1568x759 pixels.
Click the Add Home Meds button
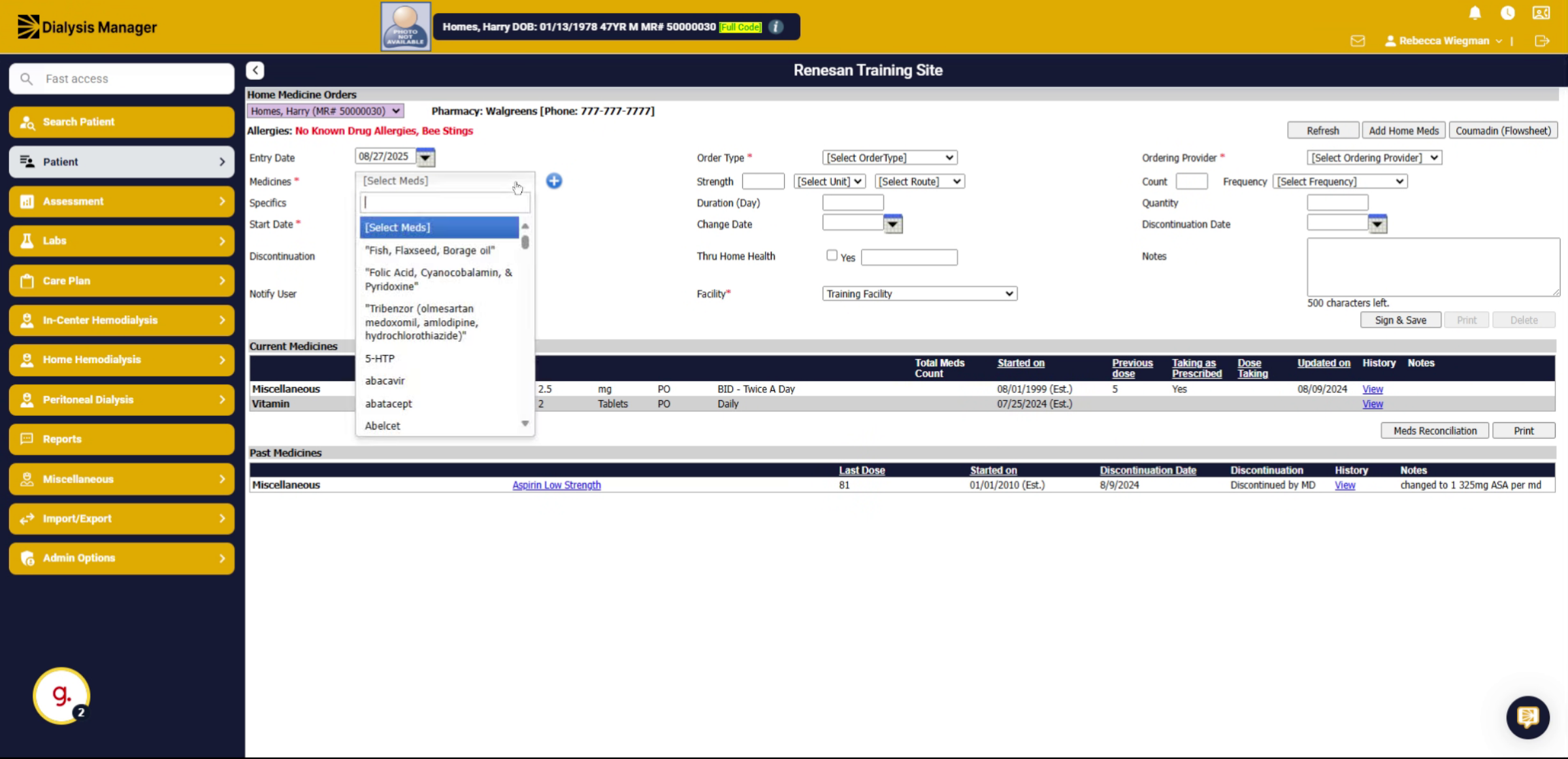[1403, 131]
